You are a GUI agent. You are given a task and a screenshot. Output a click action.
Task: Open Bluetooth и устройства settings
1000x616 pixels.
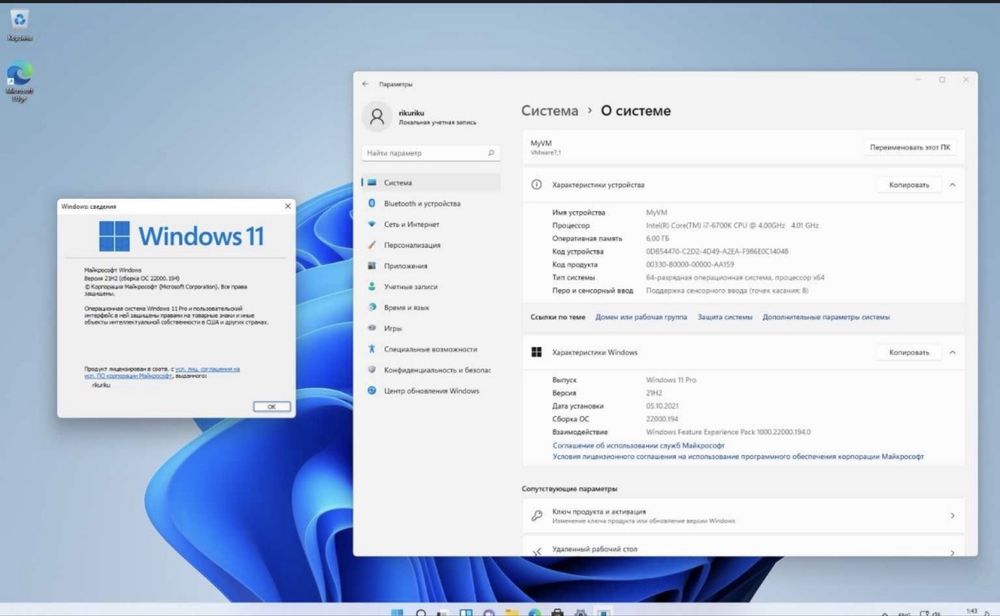point(431,203)
